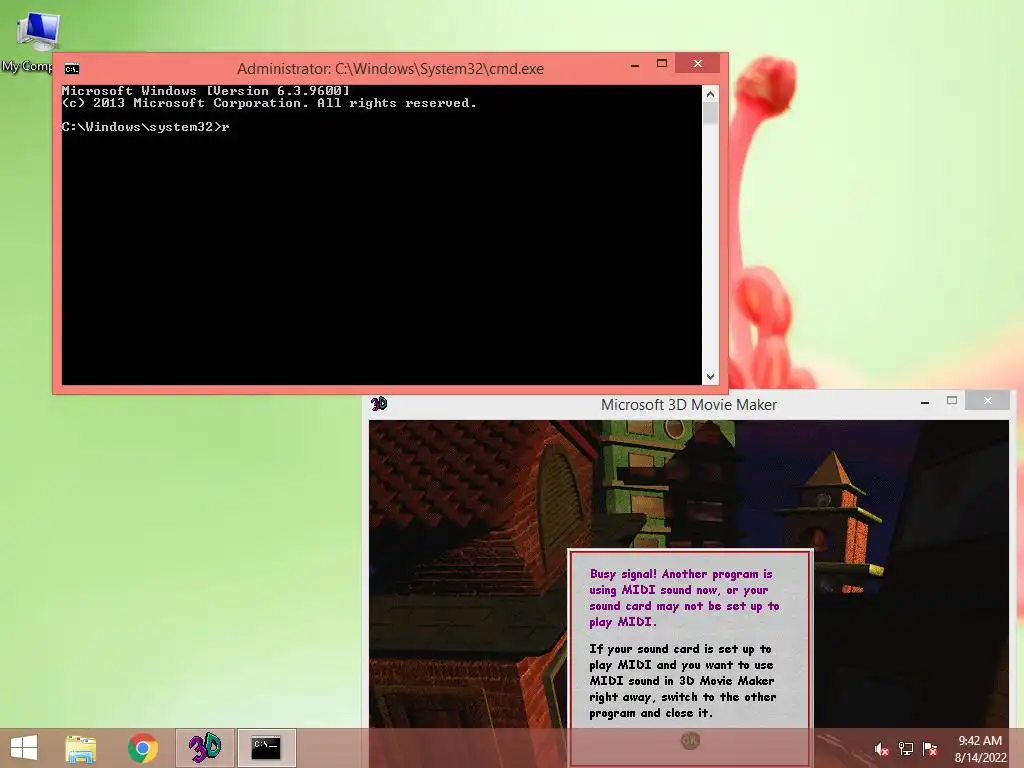
Task: Click the C:\Windows\system32> command prompt line
Action: click(x=146, y=127)
